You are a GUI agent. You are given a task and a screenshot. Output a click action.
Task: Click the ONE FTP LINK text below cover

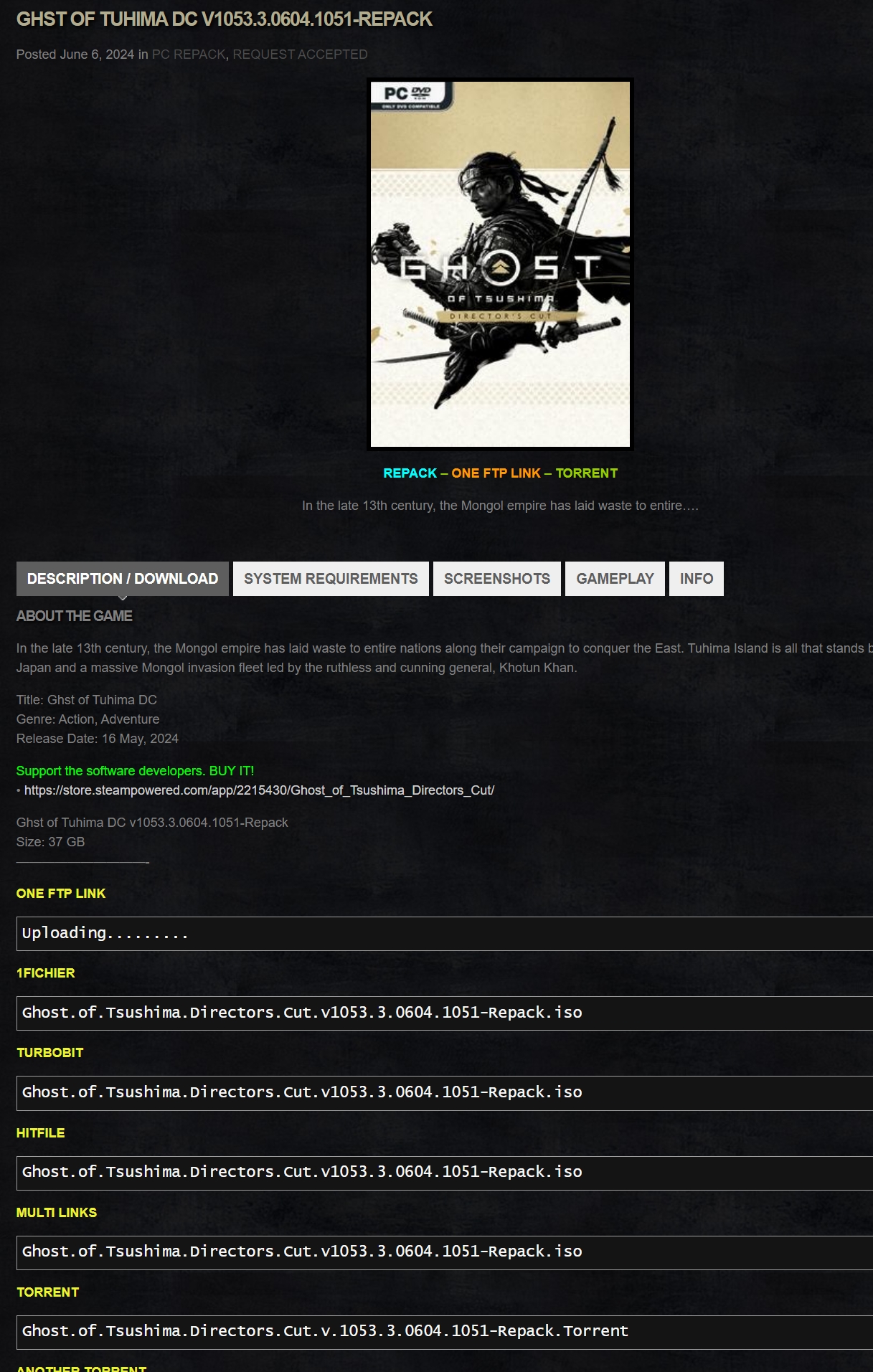(496, 473)
